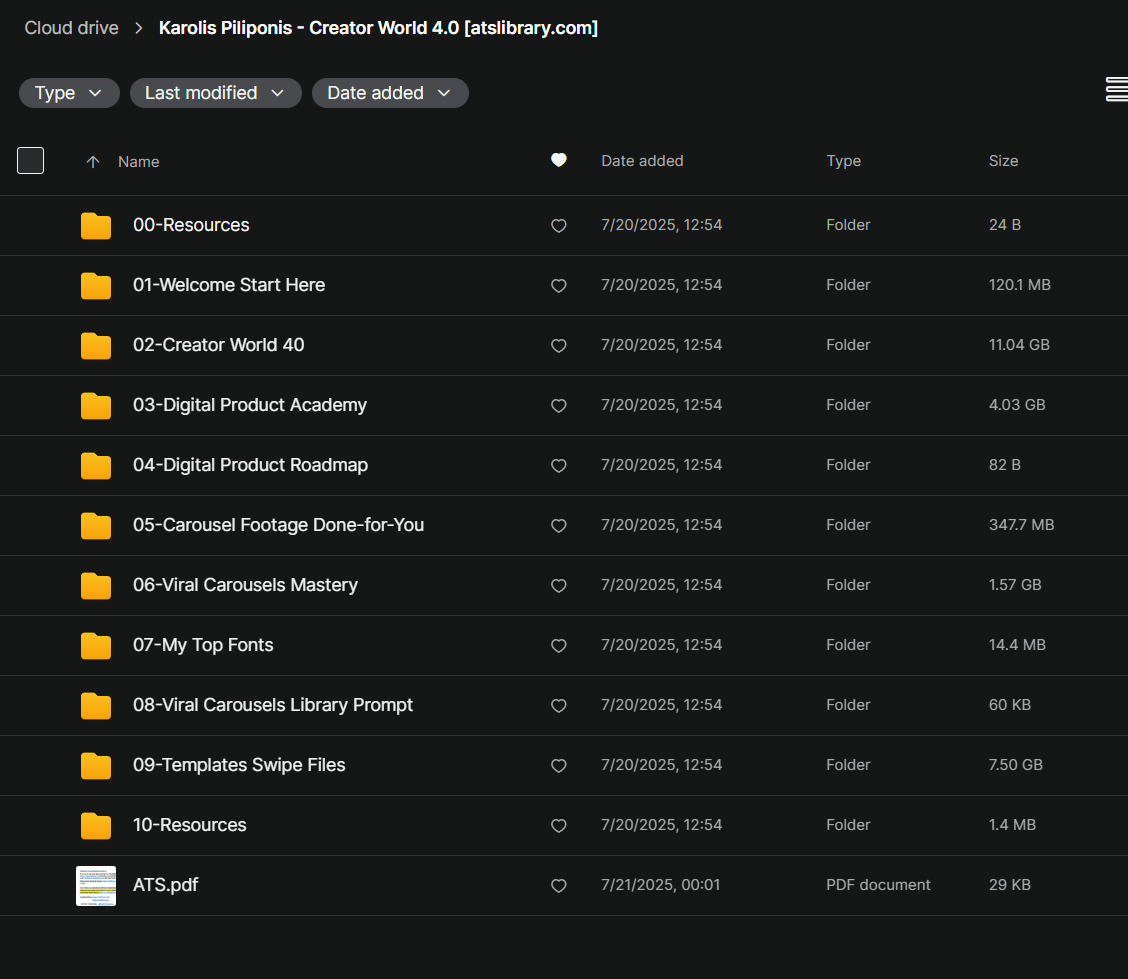Click the favorites heart column header icon
Image resolution: width=1128 pixels, height=979 pixels.
(x=559, y=160)
